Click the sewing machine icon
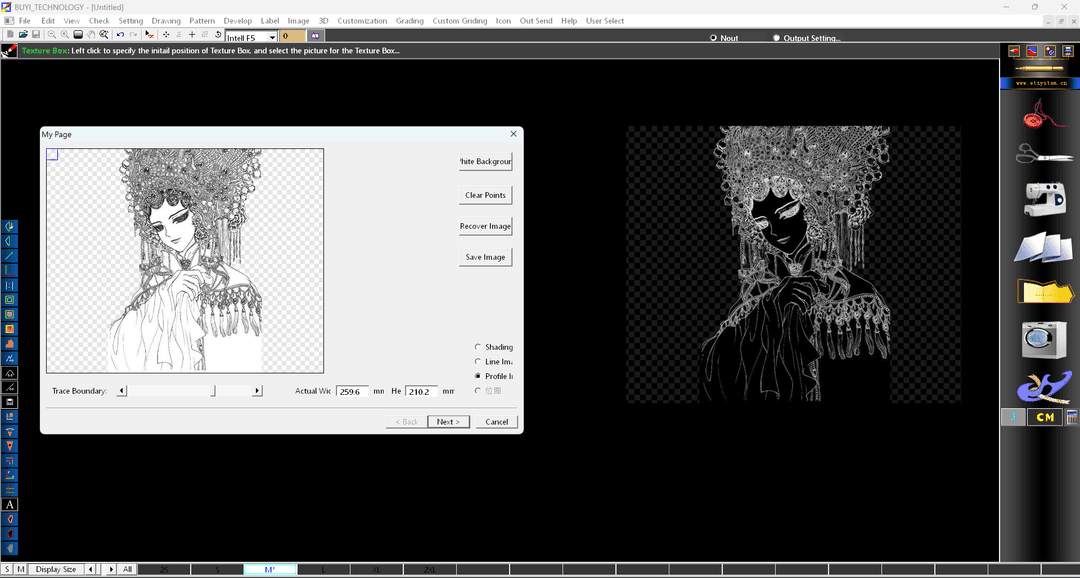This screenshot has height=578, width=1080. [x=1044, y=198]
